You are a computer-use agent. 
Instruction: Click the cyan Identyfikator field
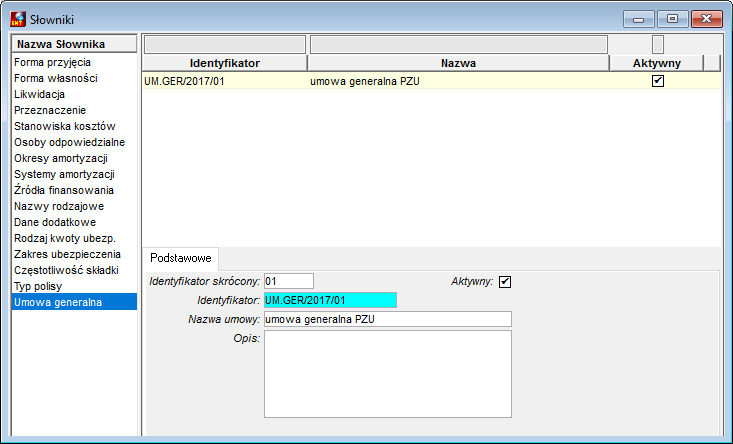coord(331,300)
